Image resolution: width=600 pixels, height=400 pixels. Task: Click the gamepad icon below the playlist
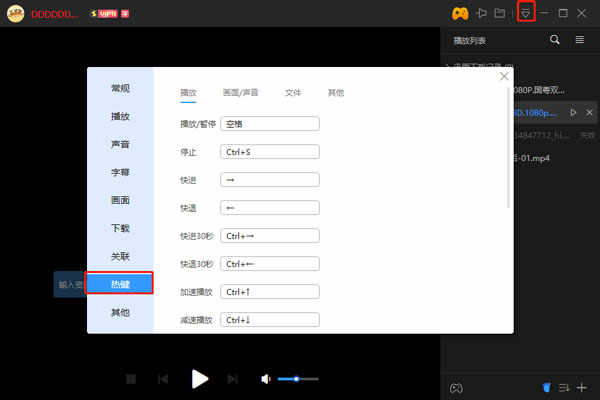pyautogui.click(x=456, y=388)
